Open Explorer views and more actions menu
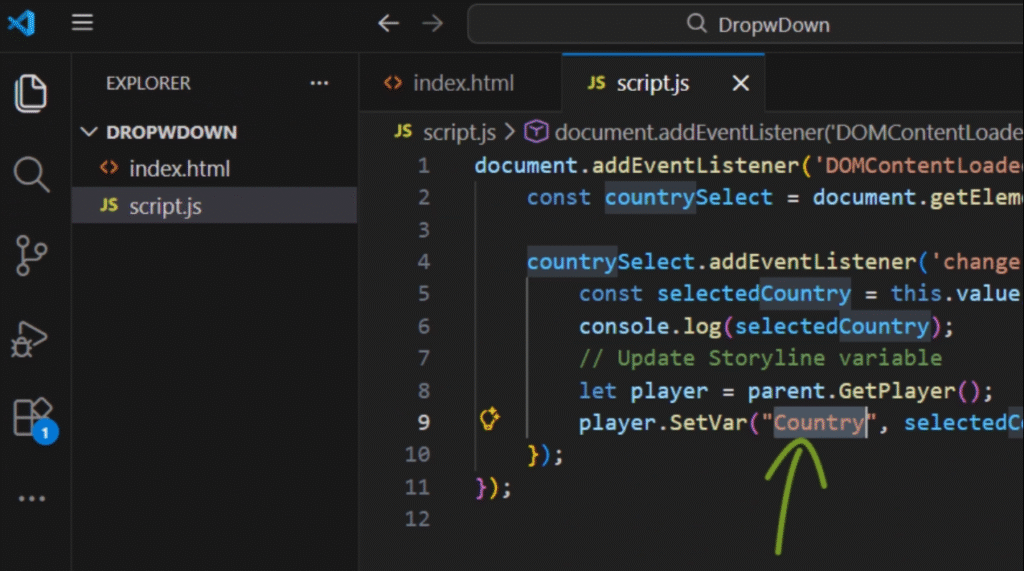The image size is (1024, 571). pos(319,84)
